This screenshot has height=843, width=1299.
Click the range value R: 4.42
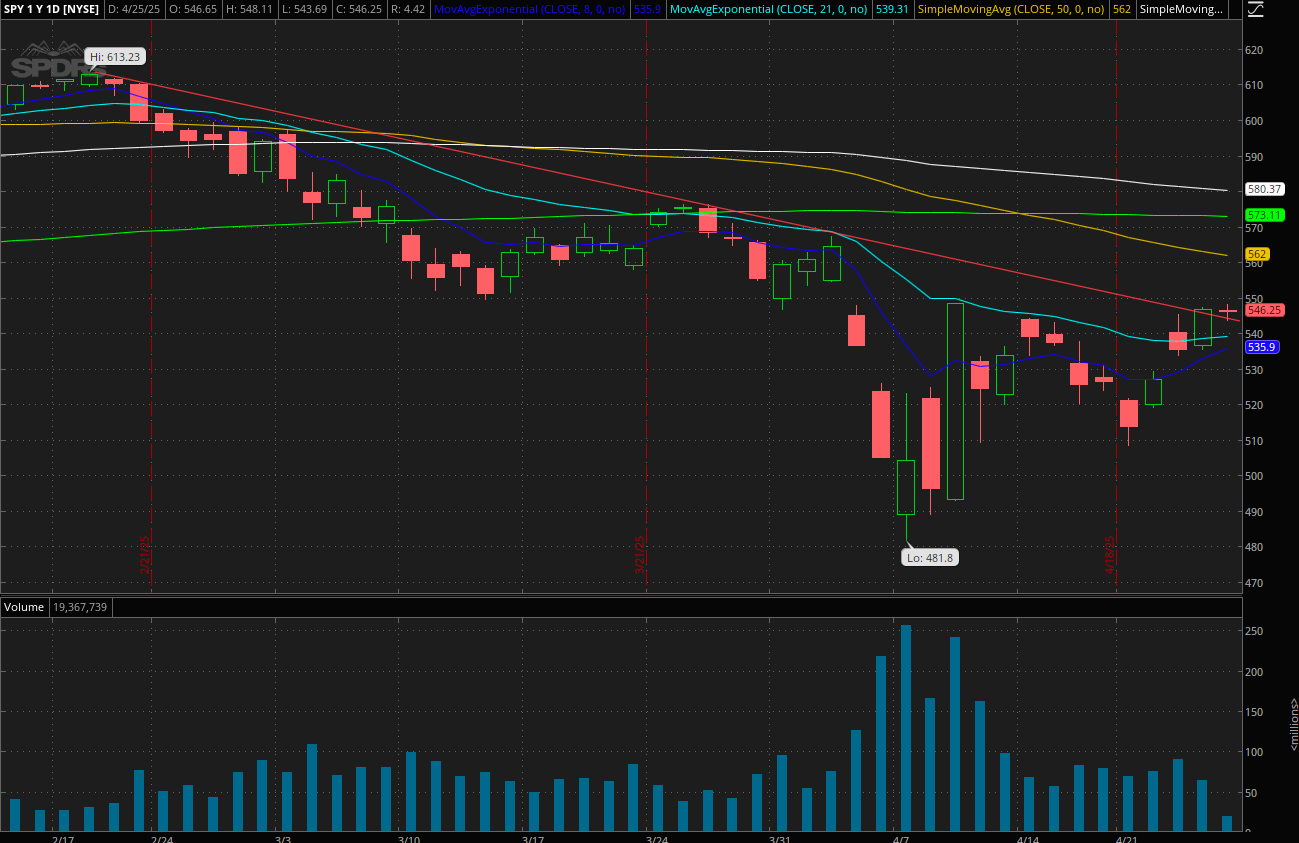(x=409, y=9)
